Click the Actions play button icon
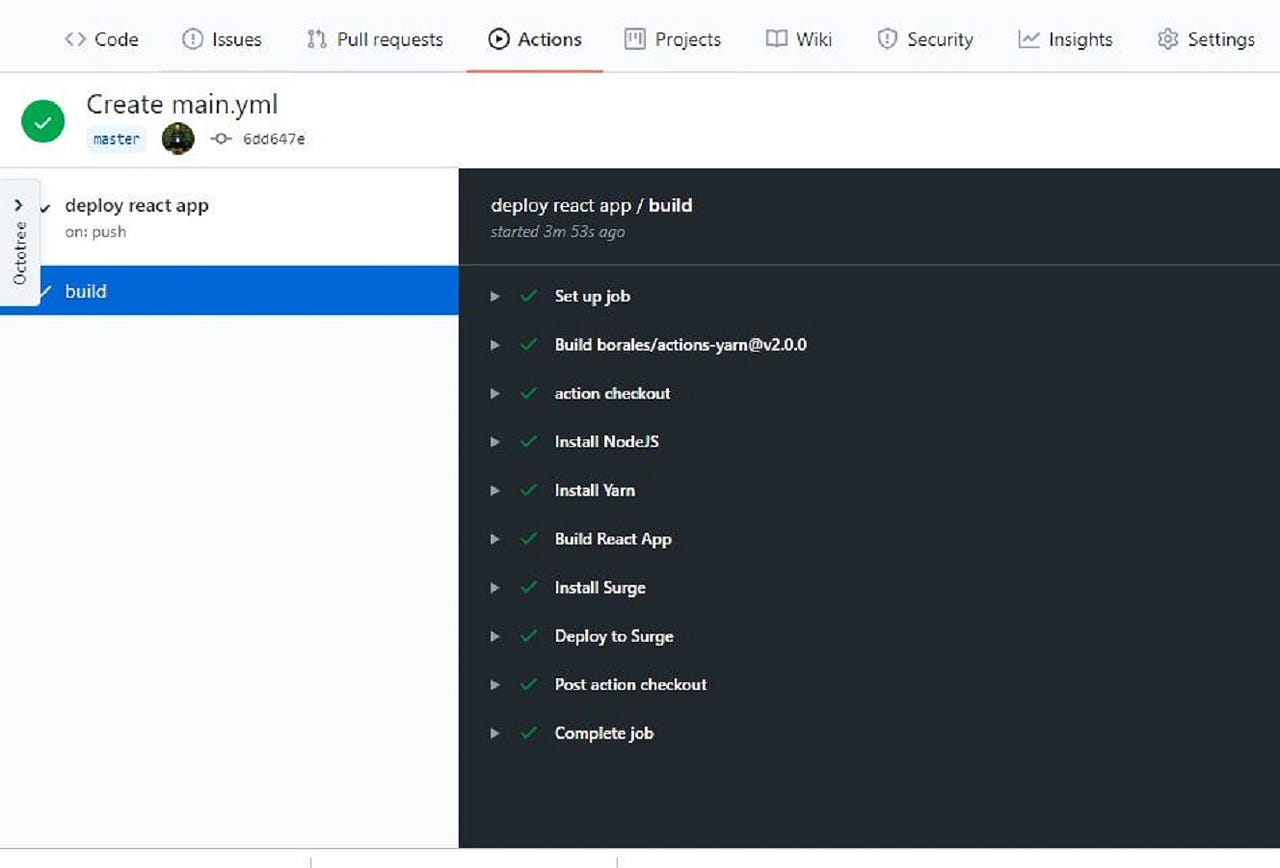This screenshot has width=1280, height=868. (498, 39)
